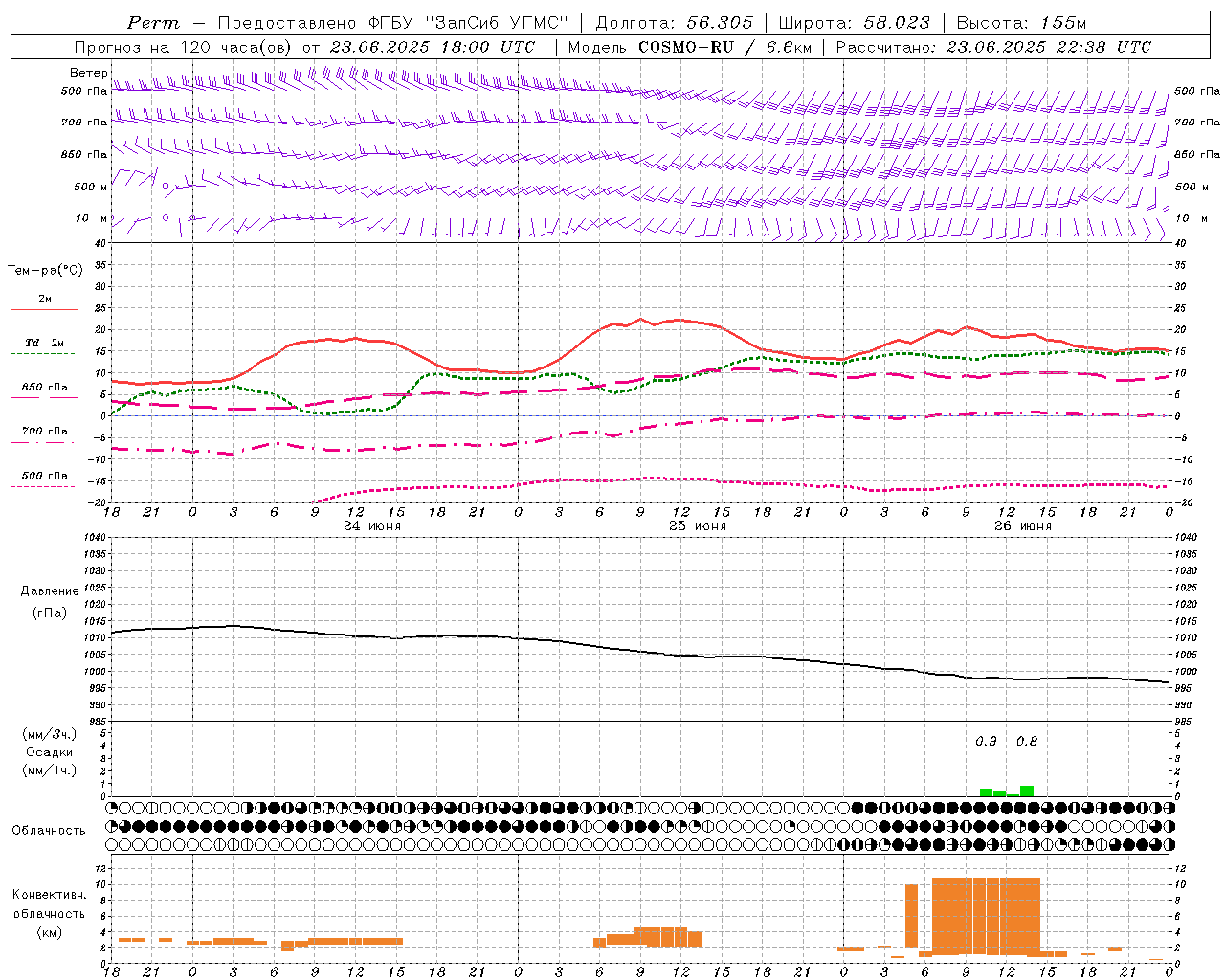Click the "0.9" precipitation value
The image size is (1225, 980).
986,742
